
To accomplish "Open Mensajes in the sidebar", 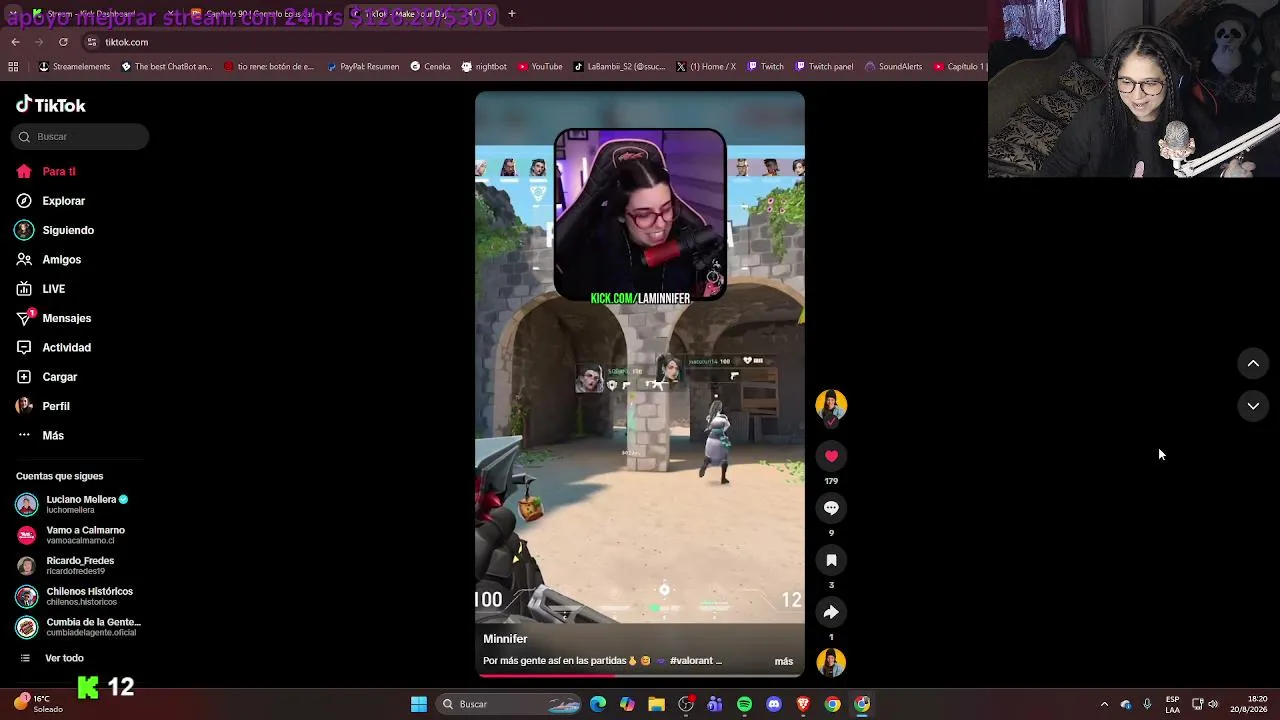I will coord(54,318).
